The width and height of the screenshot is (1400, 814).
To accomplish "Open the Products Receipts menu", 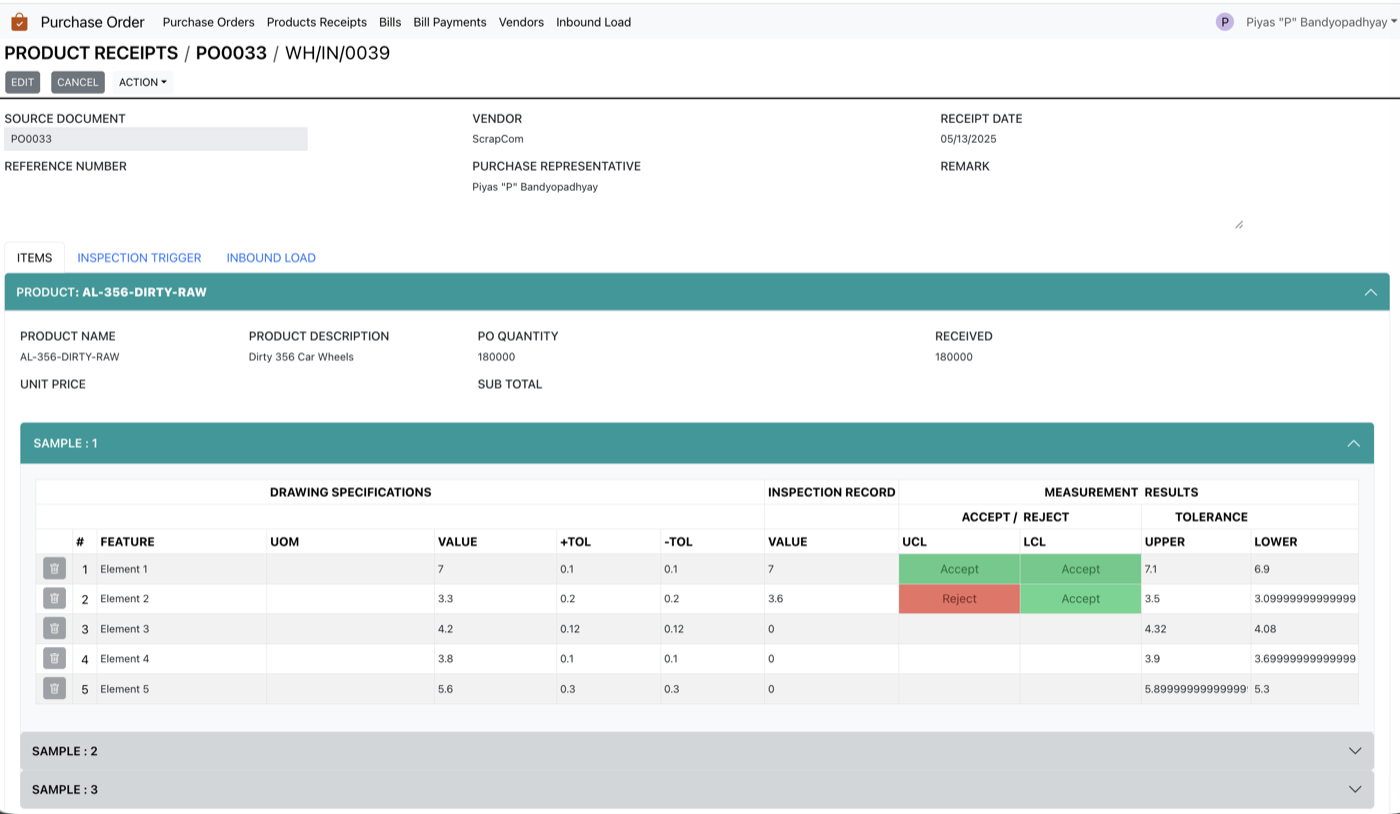I will click(x=316, y=22).
